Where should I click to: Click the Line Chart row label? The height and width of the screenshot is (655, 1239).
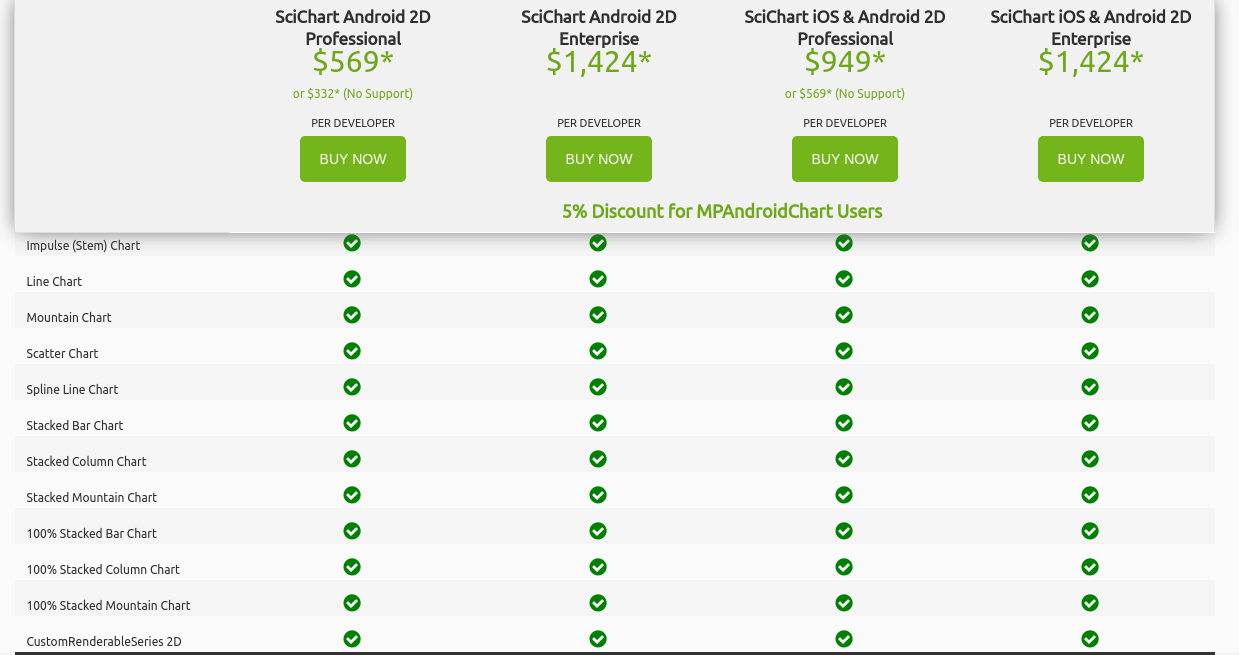coord(54,282)
